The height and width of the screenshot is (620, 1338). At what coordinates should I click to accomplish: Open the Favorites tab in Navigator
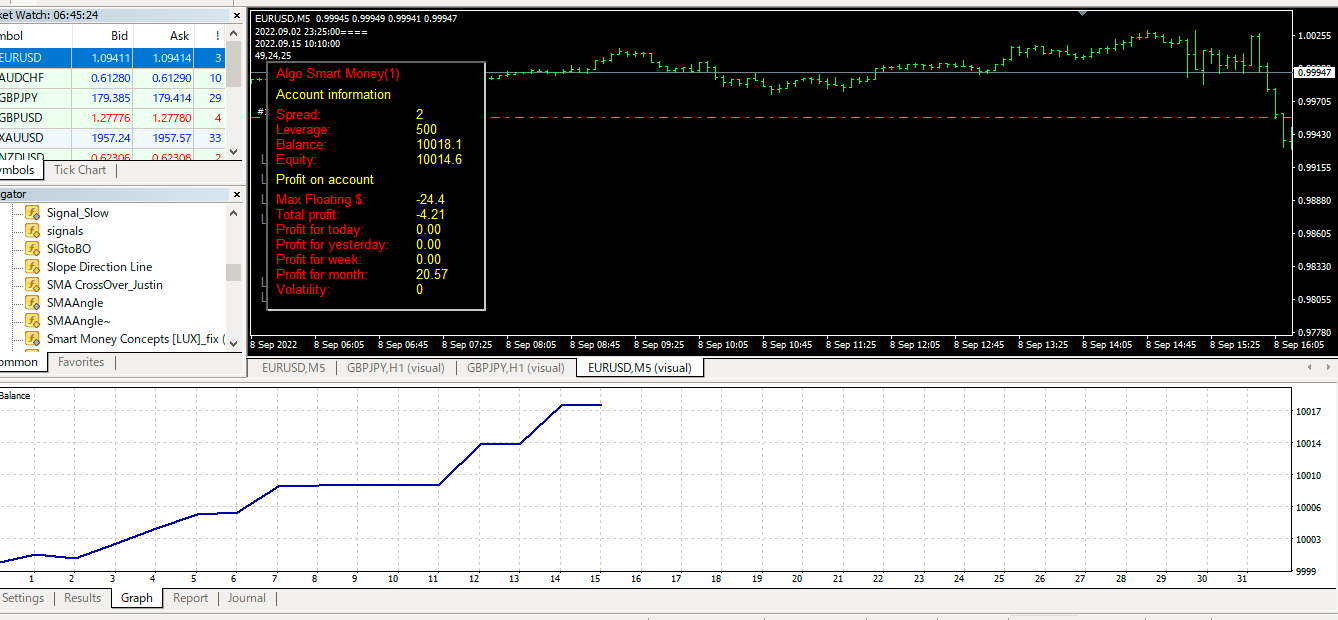pos(80,362)
